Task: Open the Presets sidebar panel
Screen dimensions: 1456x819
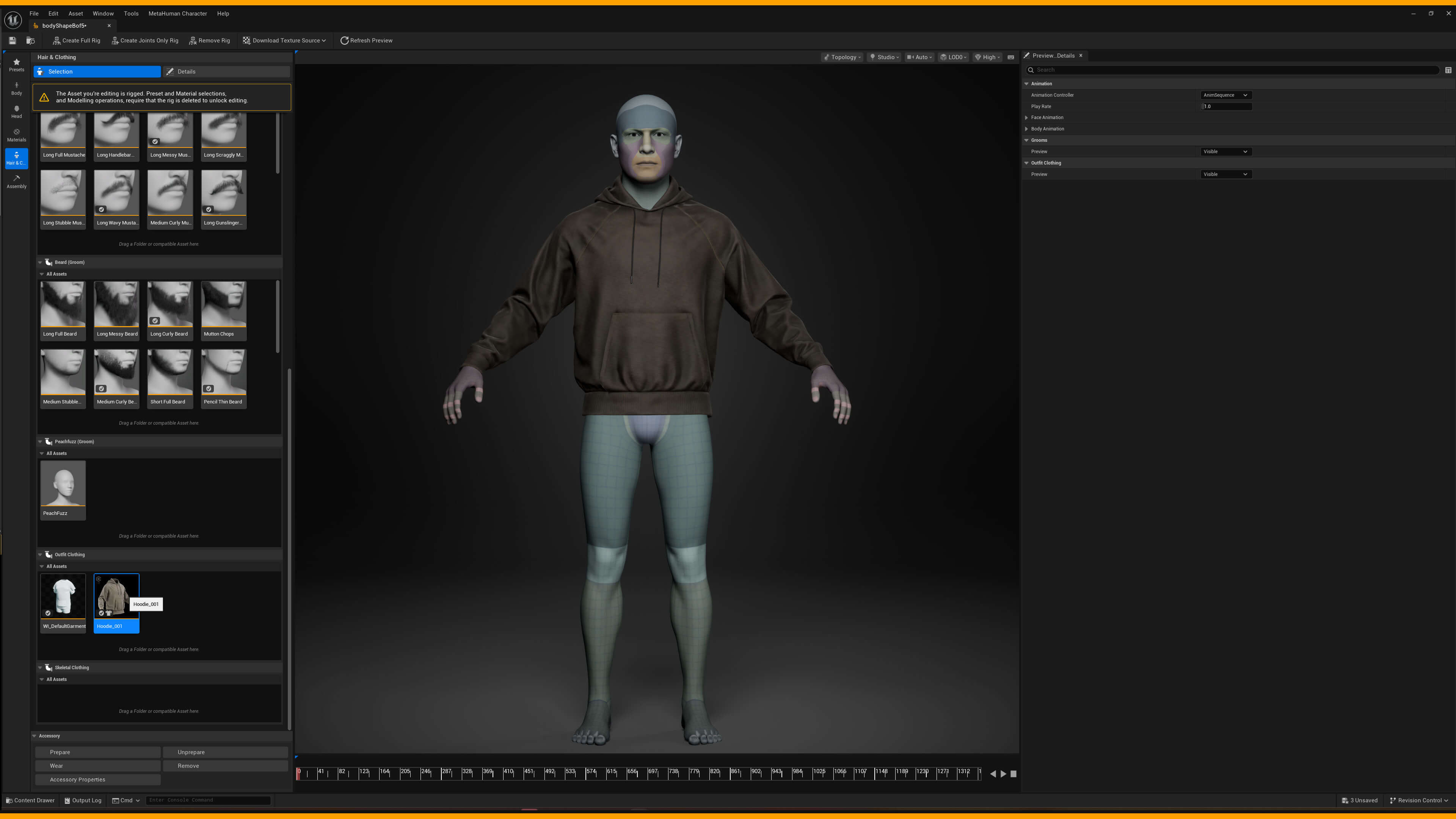Action: coord(16,65)
